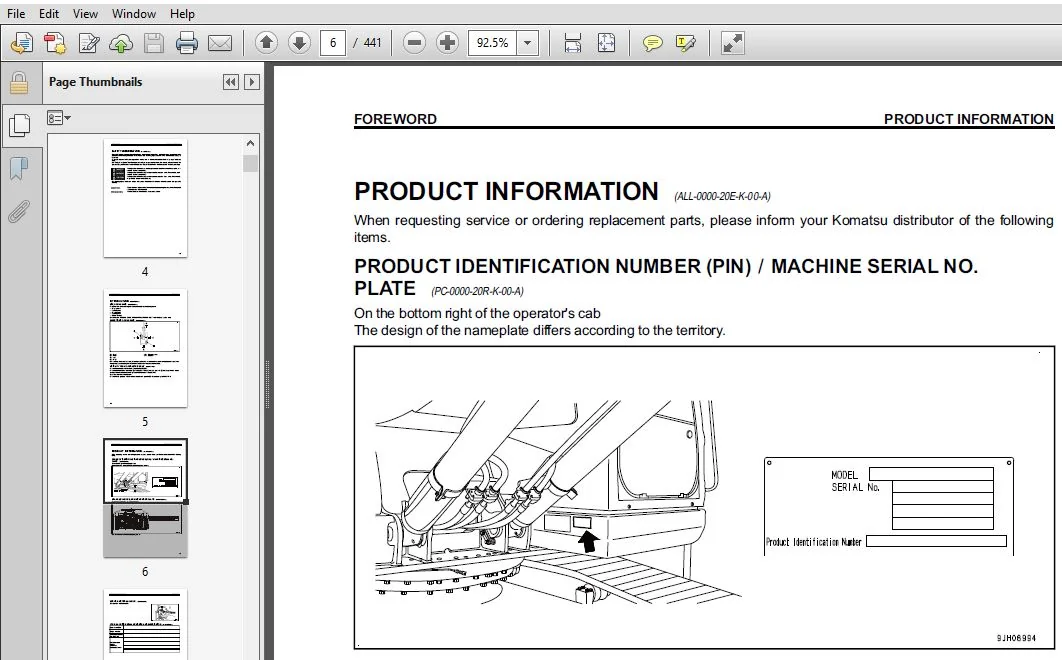Click the Save disk icon

tap(154, 43)
